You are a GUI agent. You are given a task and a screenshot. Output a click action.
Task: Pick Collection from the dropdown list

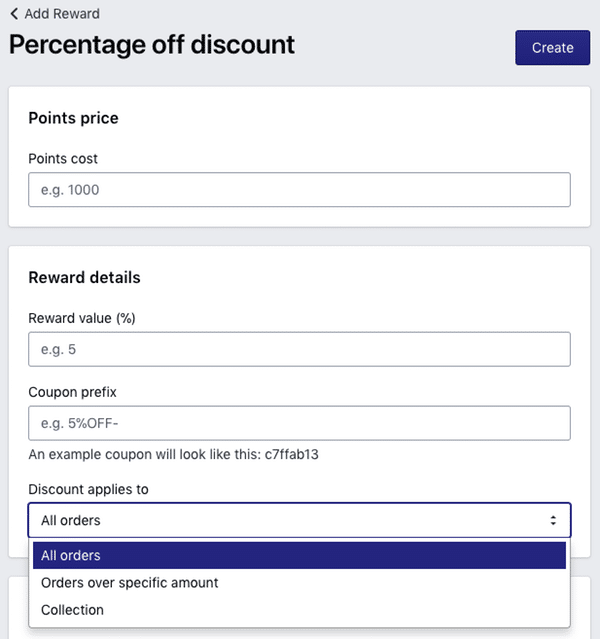coord(72,609)
